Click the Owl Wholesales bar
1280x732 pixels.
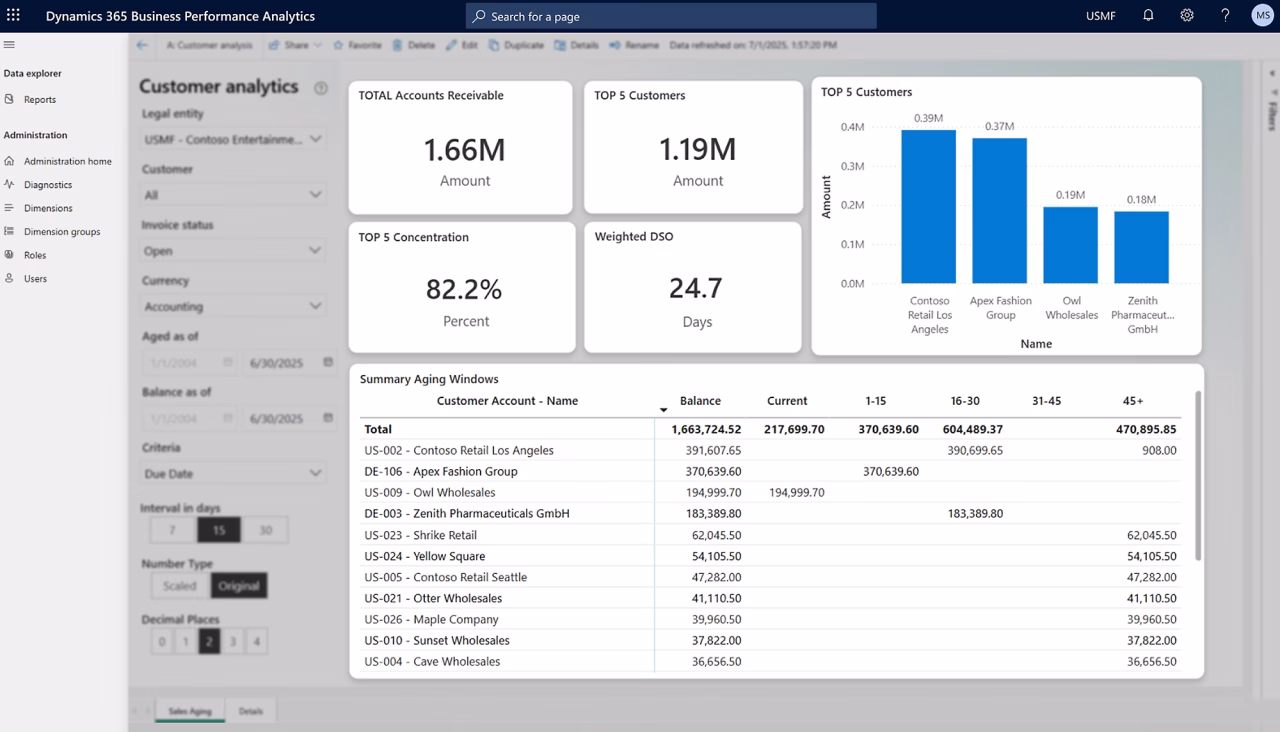(x=1071, y=245)
